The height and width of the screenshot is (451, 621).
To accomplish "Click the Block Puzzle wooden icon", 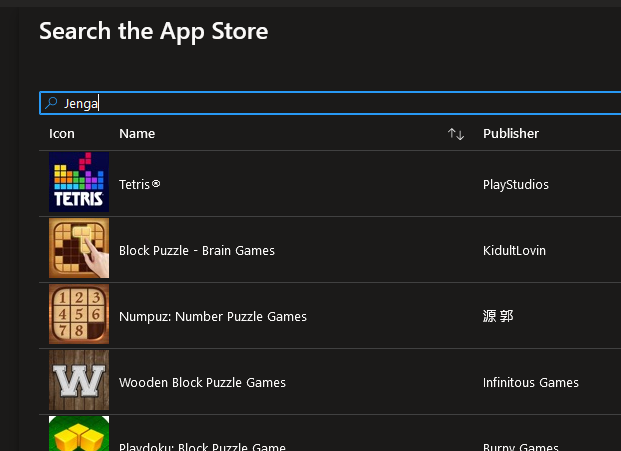I will click(x=79, y=248).
